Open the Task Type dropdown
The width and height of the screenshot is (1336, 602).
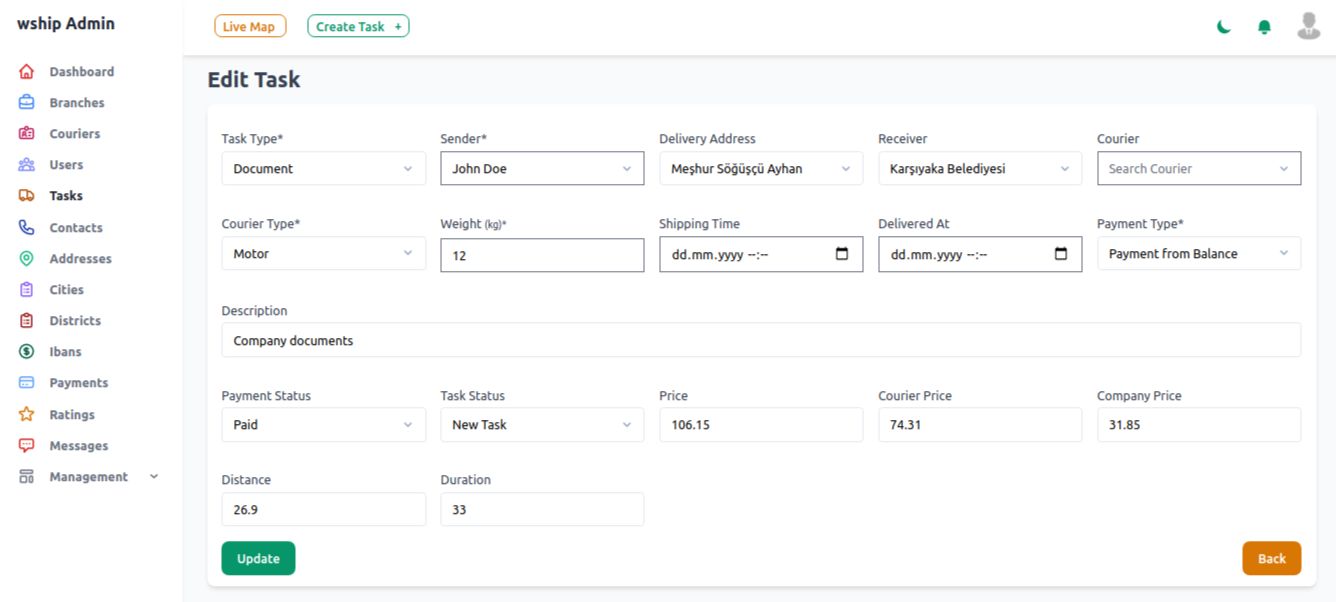pyautogui.click(x=323, y=169)
